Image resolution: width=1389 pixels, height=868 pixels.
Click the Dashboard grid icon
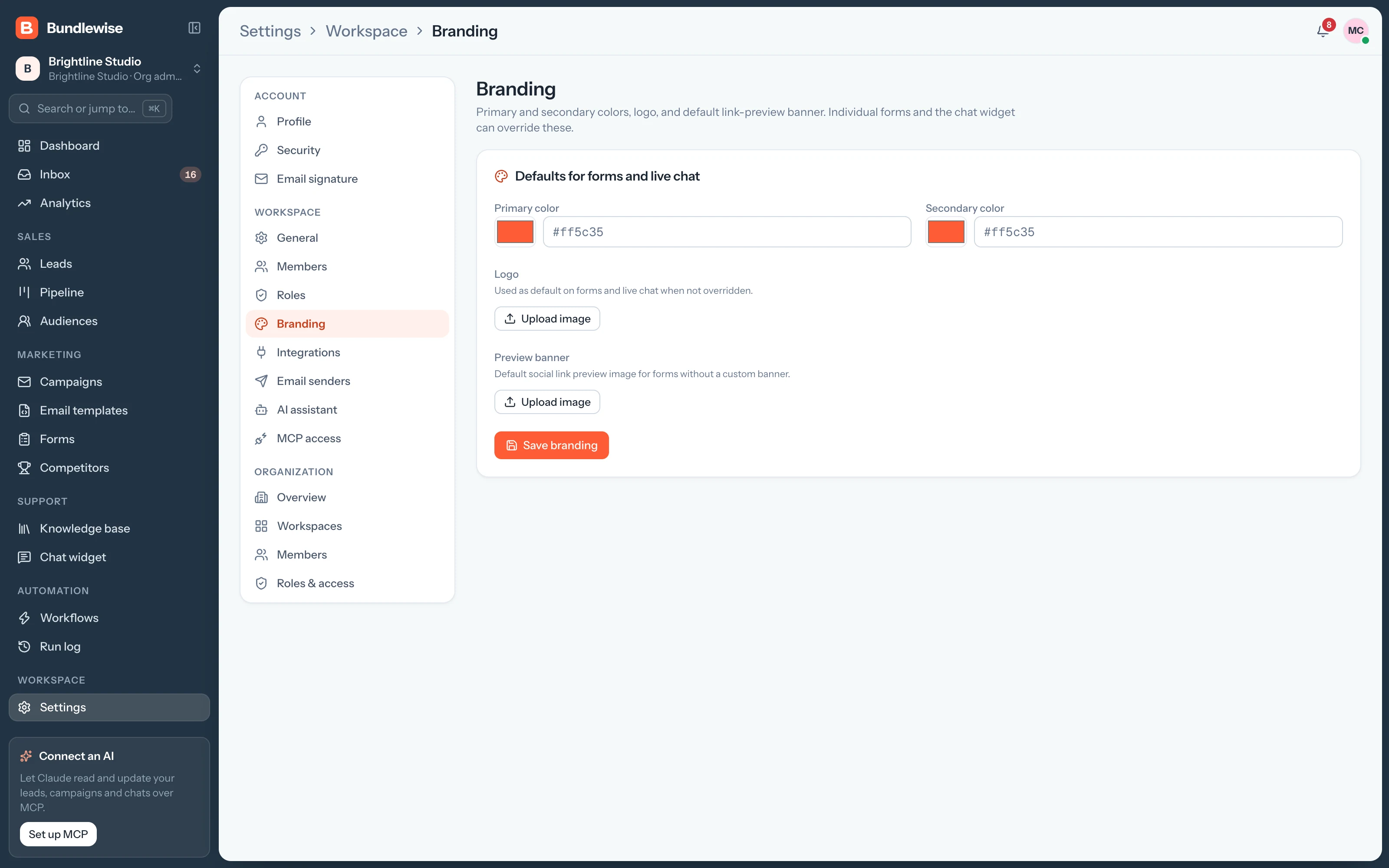tap(24, 146)
